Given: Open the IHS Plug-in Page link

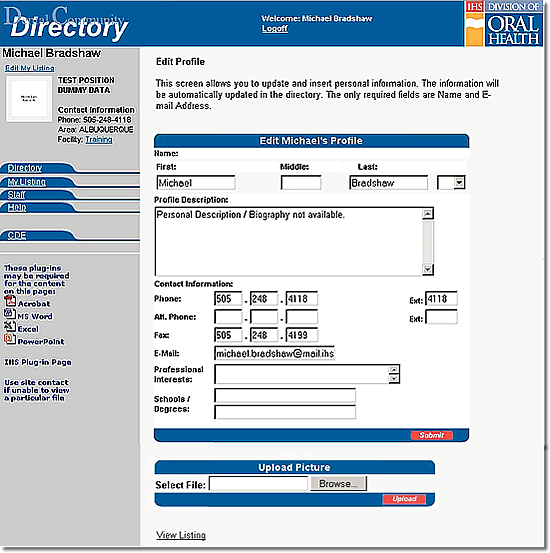Looking at the screenshot, I should tap(38, 362).
